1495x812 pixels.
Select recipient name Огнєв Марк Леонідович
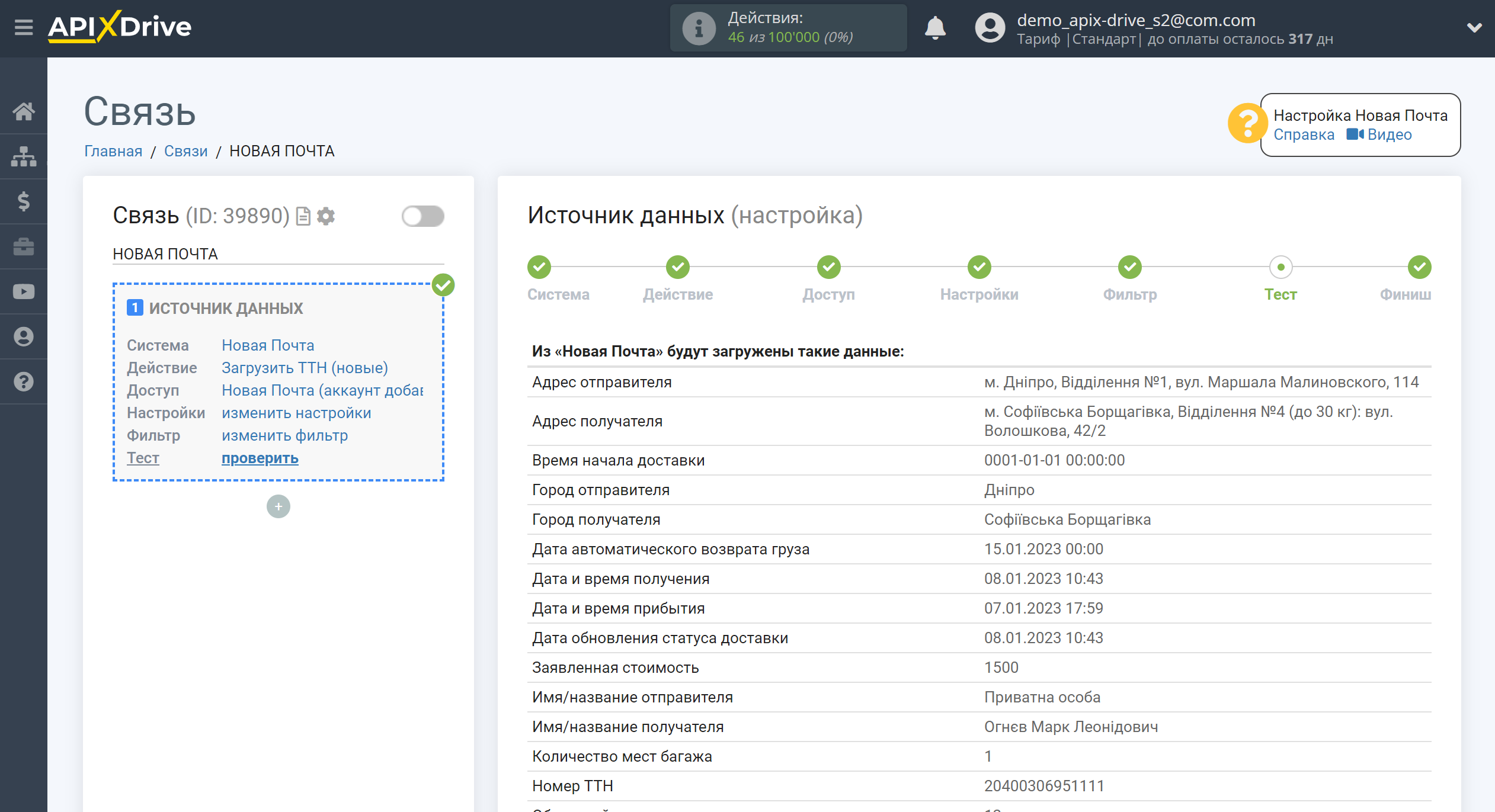click(x=1071, y=727)
